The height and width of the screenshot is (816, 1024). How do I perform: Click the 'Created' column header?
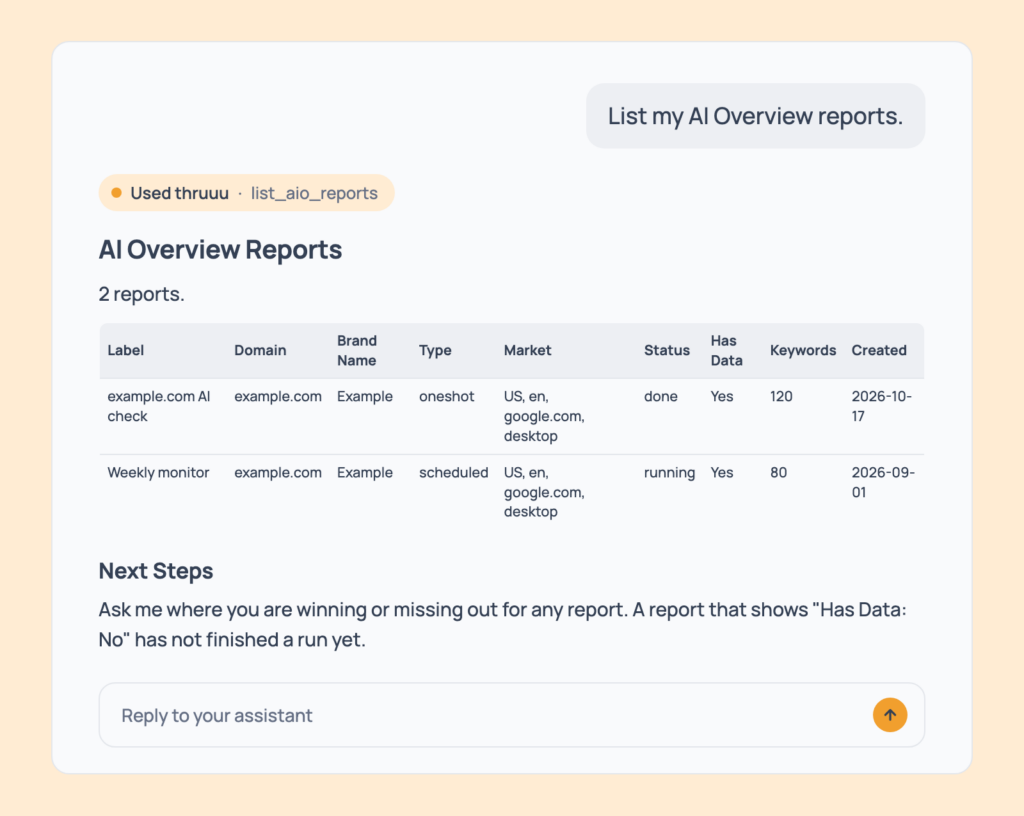pyautogui.click(x=879, y=350)
